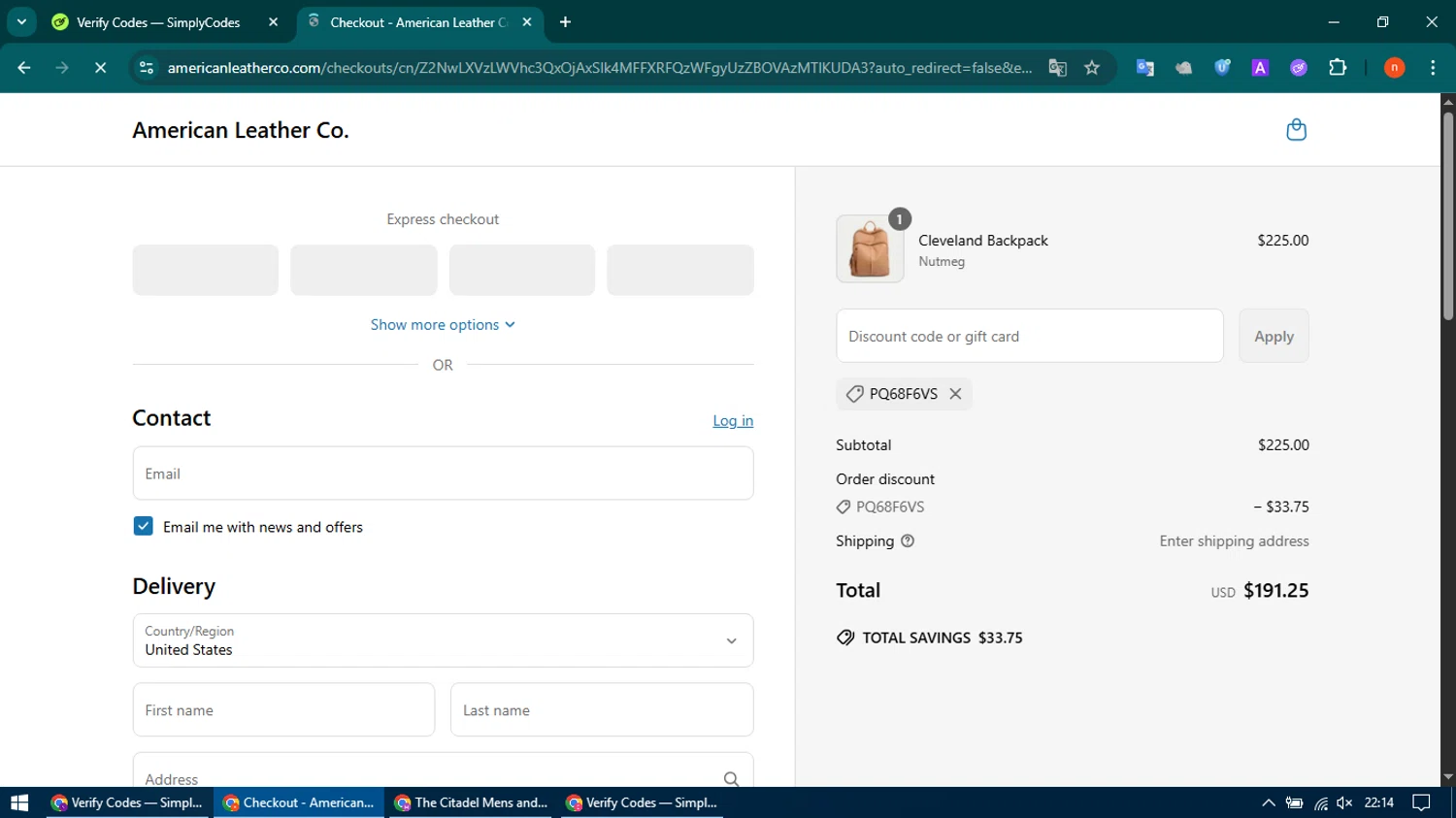This screenshot has height=818, width=1456.
Task: Click the shipping help question mark icon
Action: [908, 541]
